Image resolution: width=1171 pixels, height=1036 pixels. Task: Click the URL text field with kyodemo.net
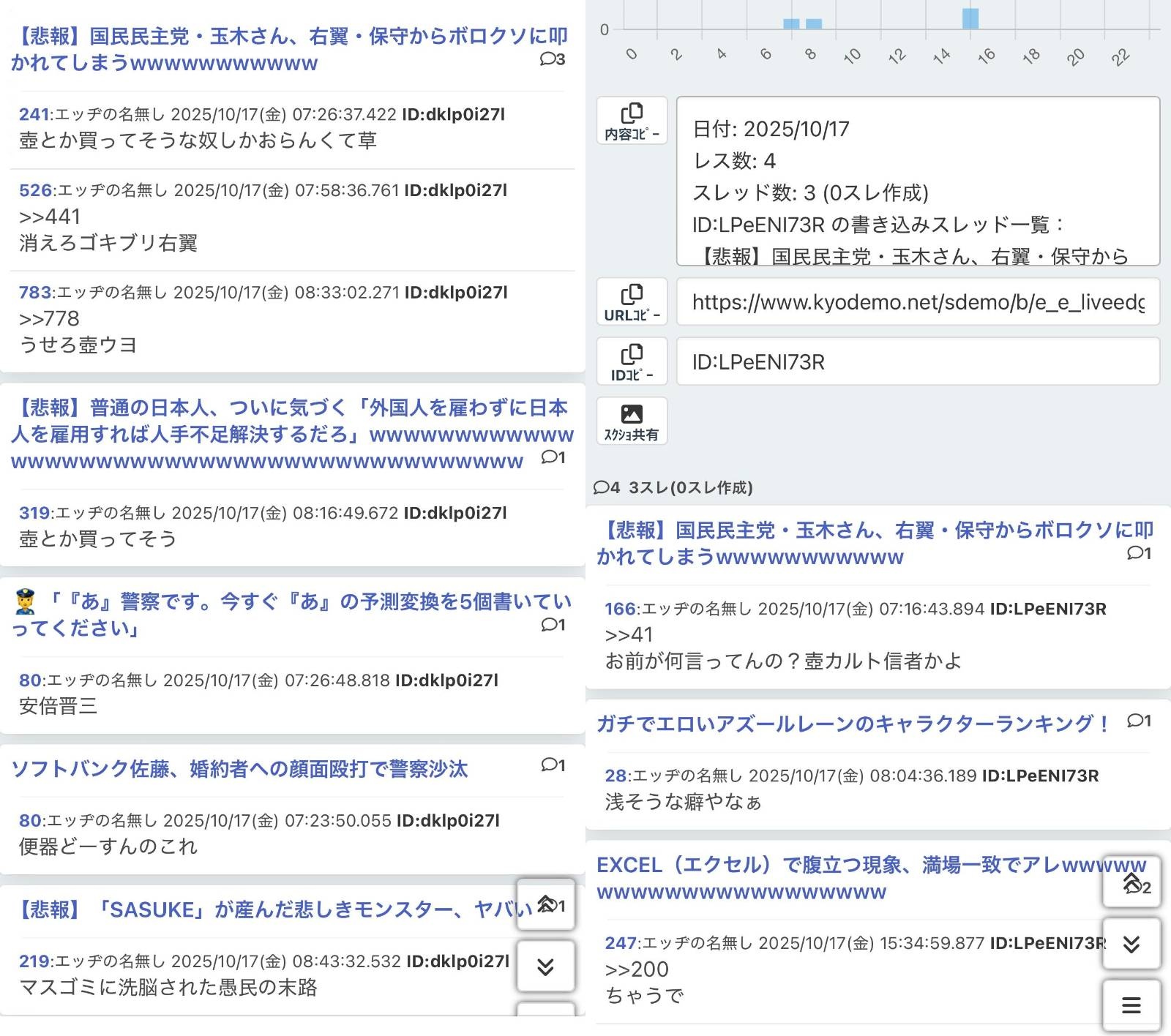pyautogui.click(x=918, y=302)
